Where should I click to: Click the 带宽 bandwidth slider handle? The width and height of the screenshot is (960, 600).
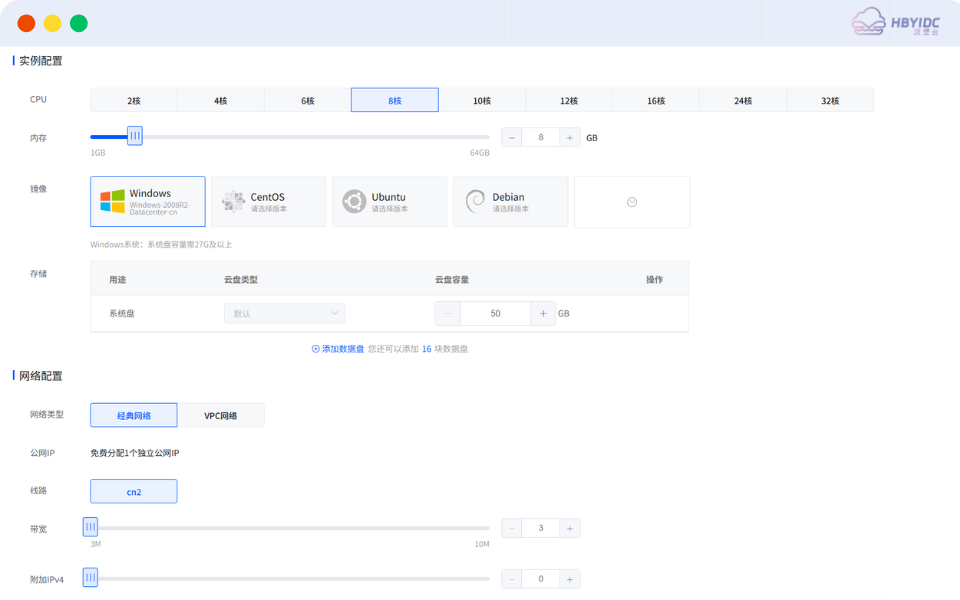pos(90,527)
